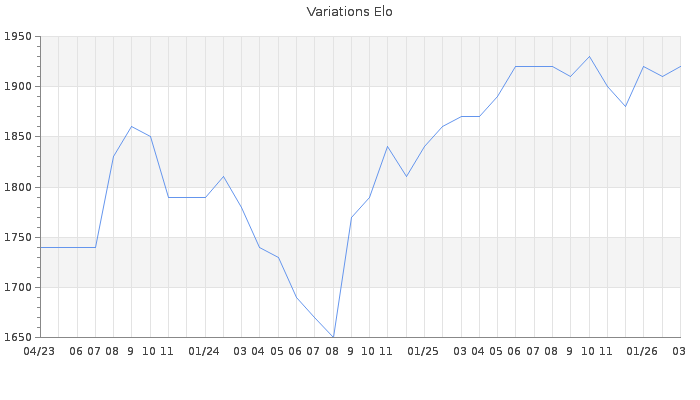This screenshot has width=700, height=400.
Task: Click the 1810 bump right after 01/24
Action: click(223, 176)
